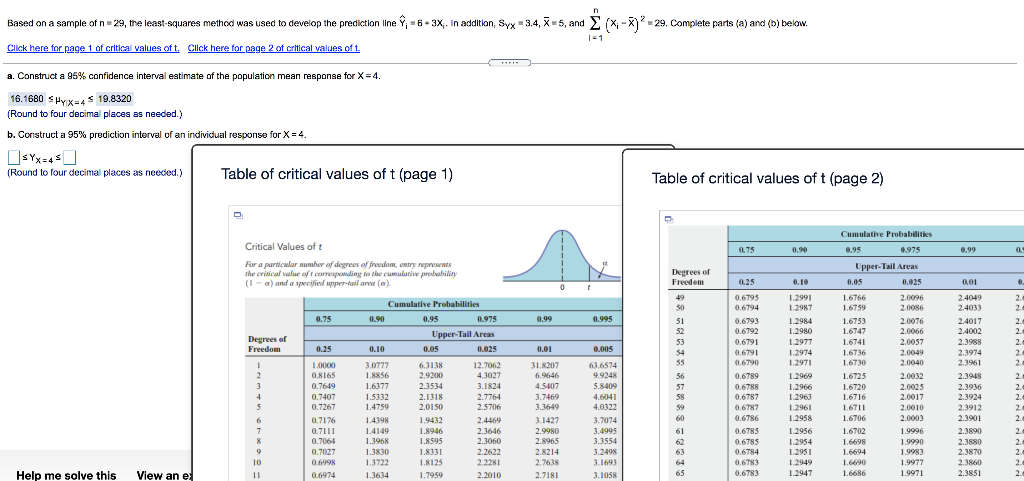Click lower bound input box for prediction interval

click(13, 157)
